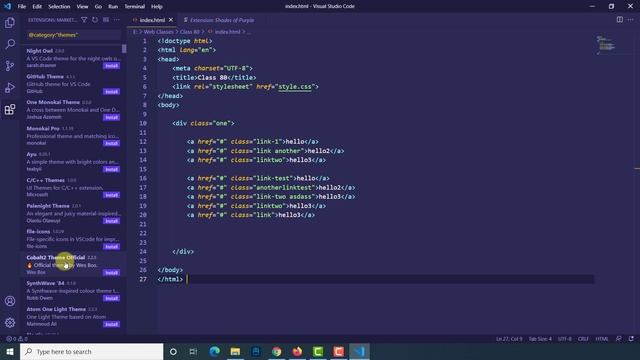Open the SynthWave '84 extension entry
This screenshot has width=640, height=360.
(x=72, y=290)
